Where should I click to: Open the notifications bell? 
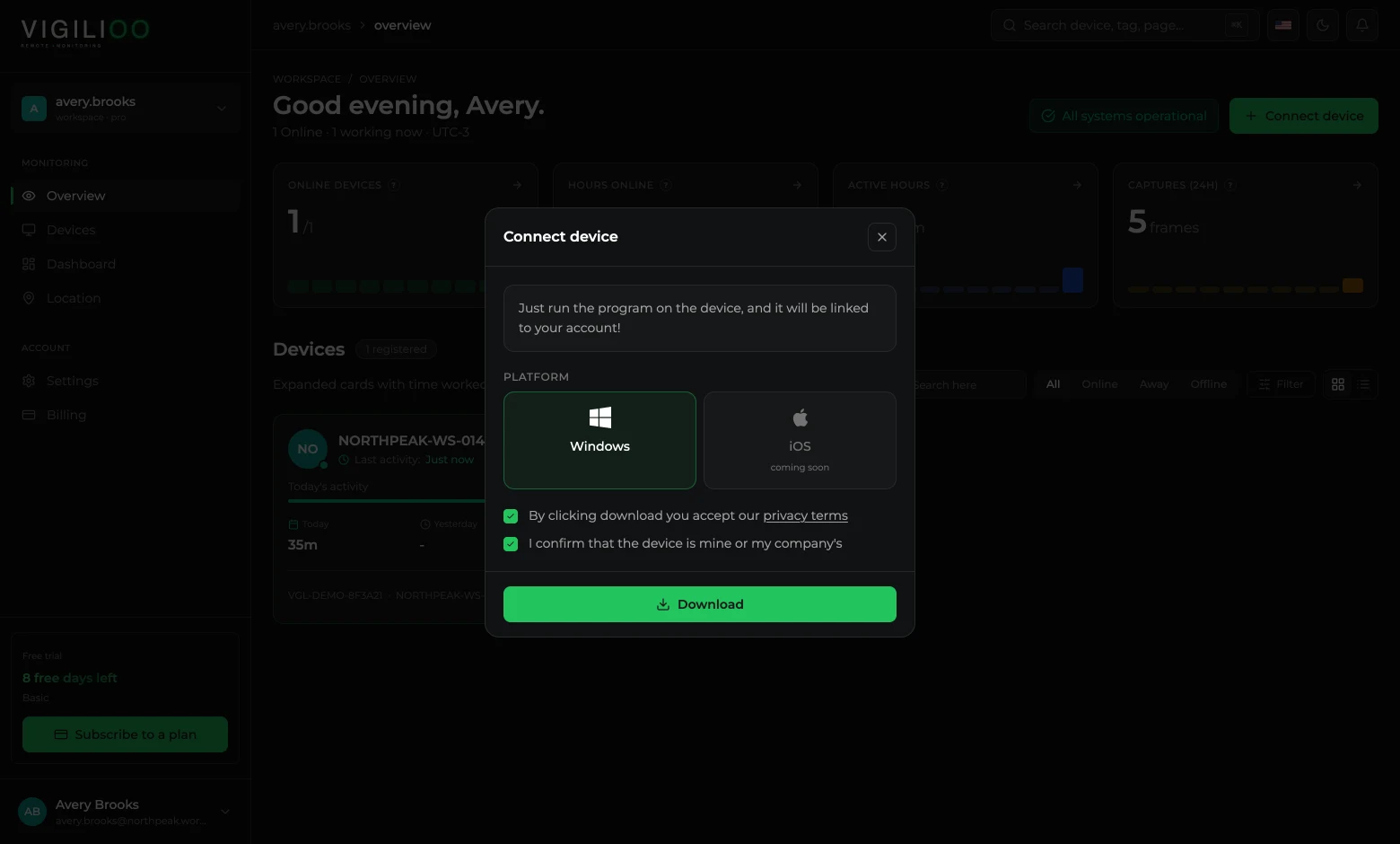click(1362, 25)
